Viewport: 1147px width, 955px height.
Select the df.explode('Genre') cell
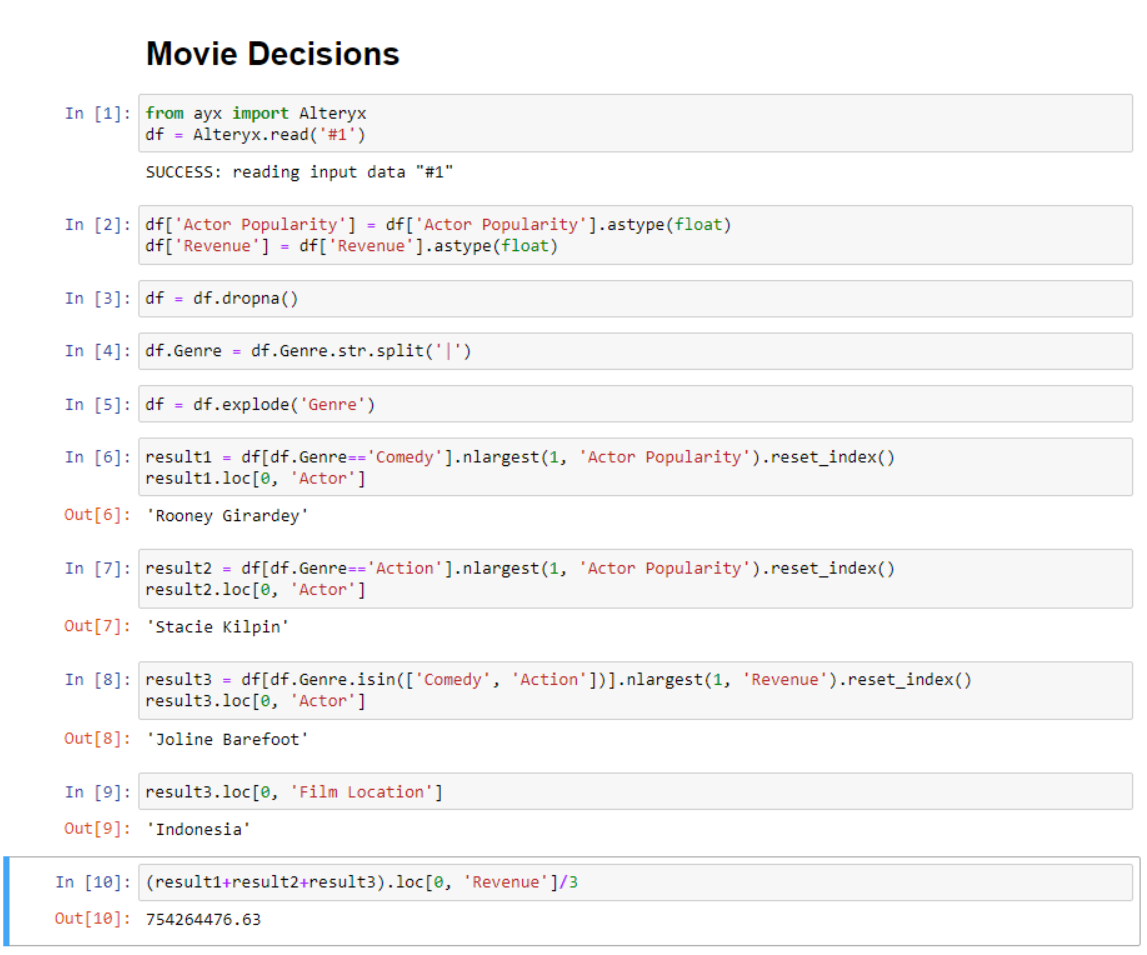coord(400,404)
